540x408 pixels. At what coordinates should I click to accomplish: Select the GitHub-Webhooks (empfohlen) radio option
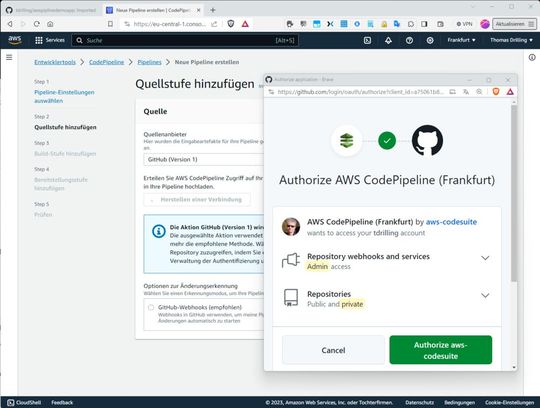(151, 307)
